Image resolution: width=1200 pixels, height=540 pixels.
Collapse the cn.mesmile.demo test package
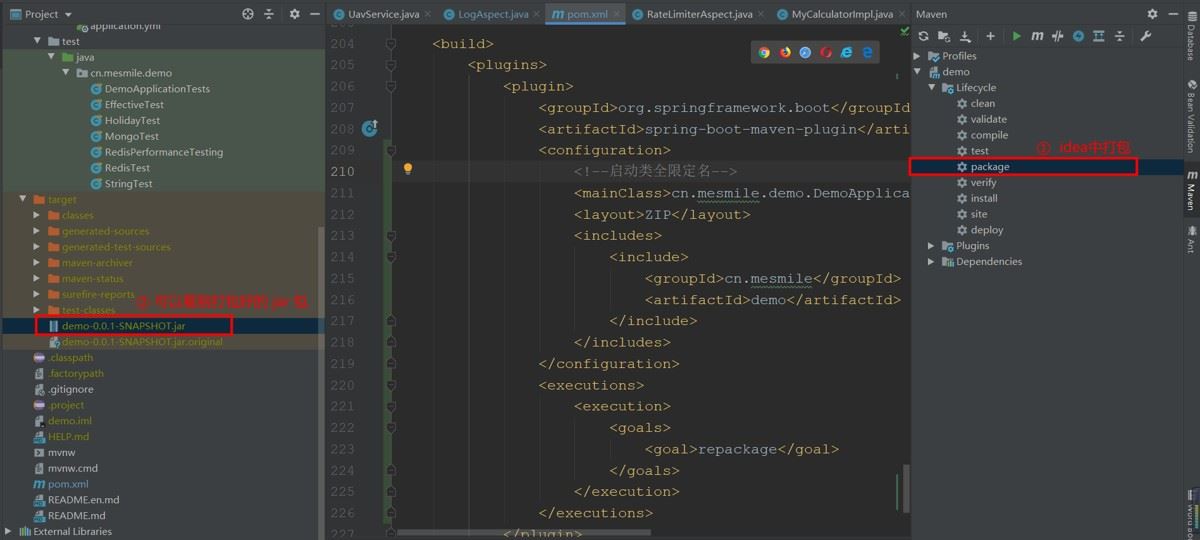[x=66, y=73]
